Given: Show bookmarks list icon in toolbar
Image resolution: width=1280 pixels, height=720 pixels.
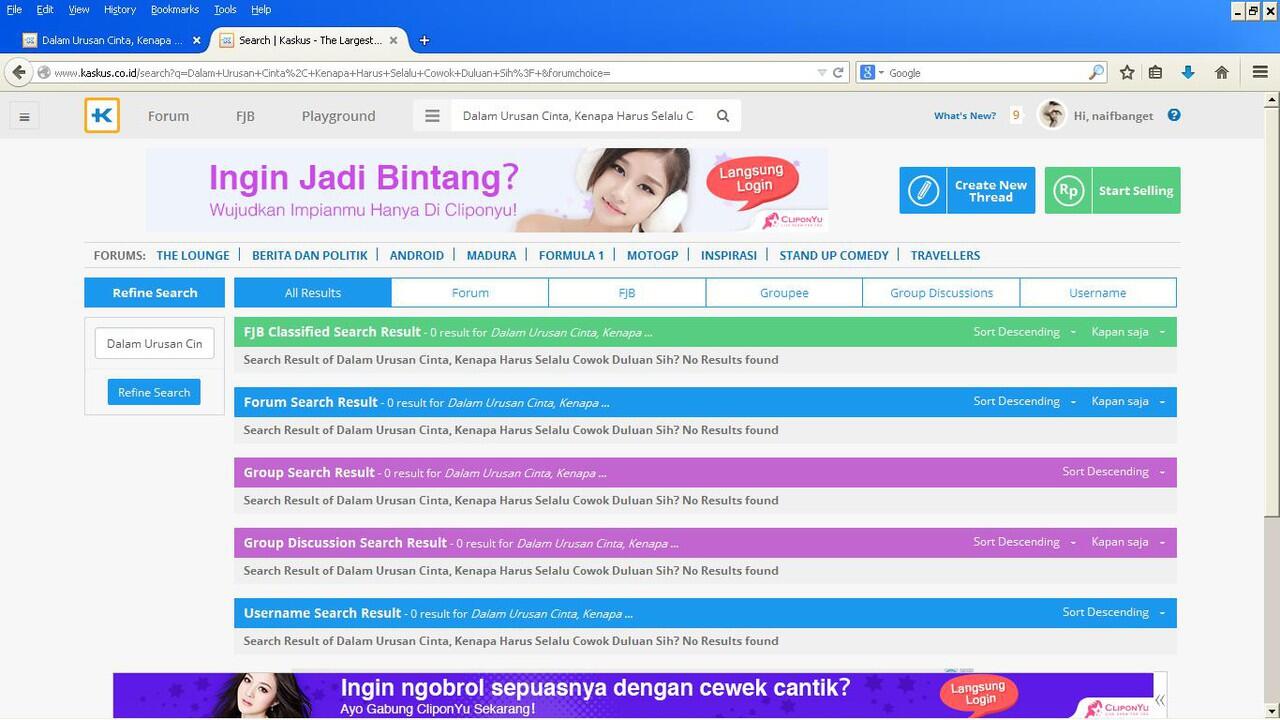Looking at the screenshot, I should pos(1155,72).
